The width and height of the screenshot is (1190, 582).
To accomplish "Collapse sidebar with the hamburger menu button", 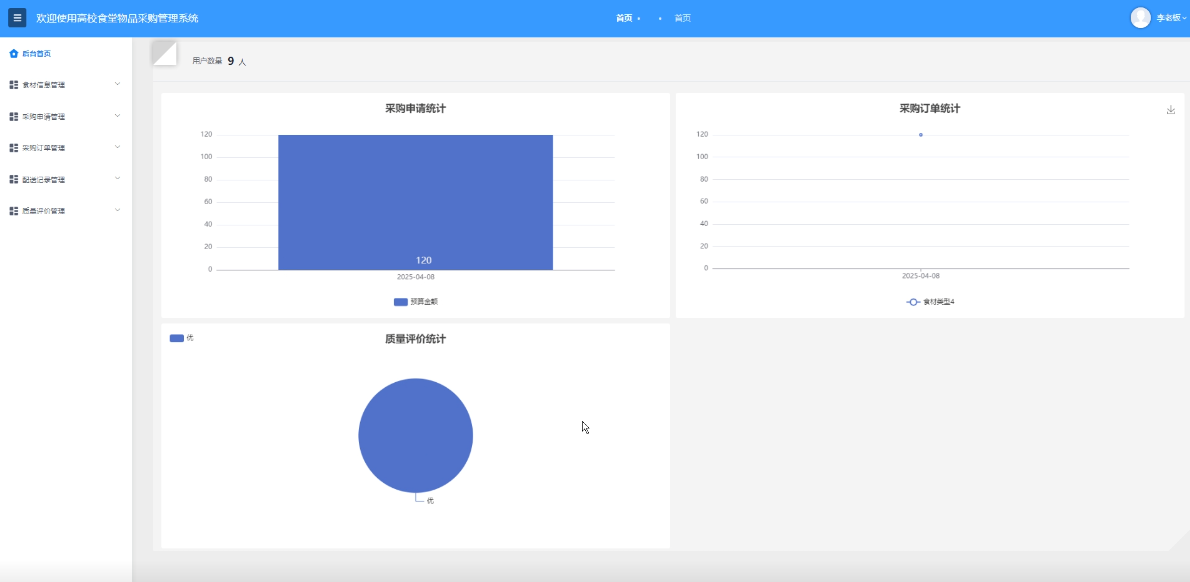I will [x=17, y=17].
